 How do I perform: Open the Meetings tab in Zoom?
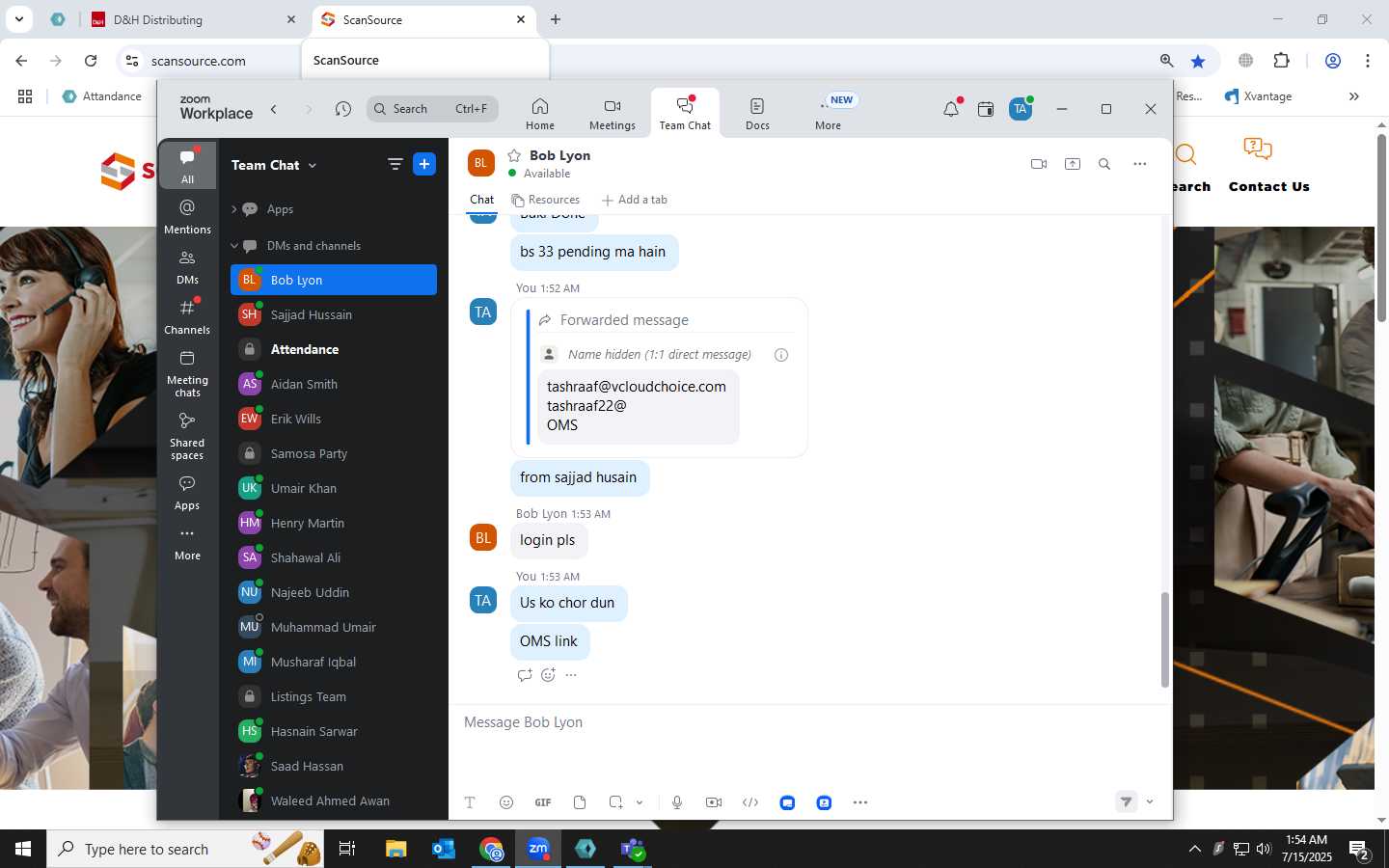coord(613,114)
